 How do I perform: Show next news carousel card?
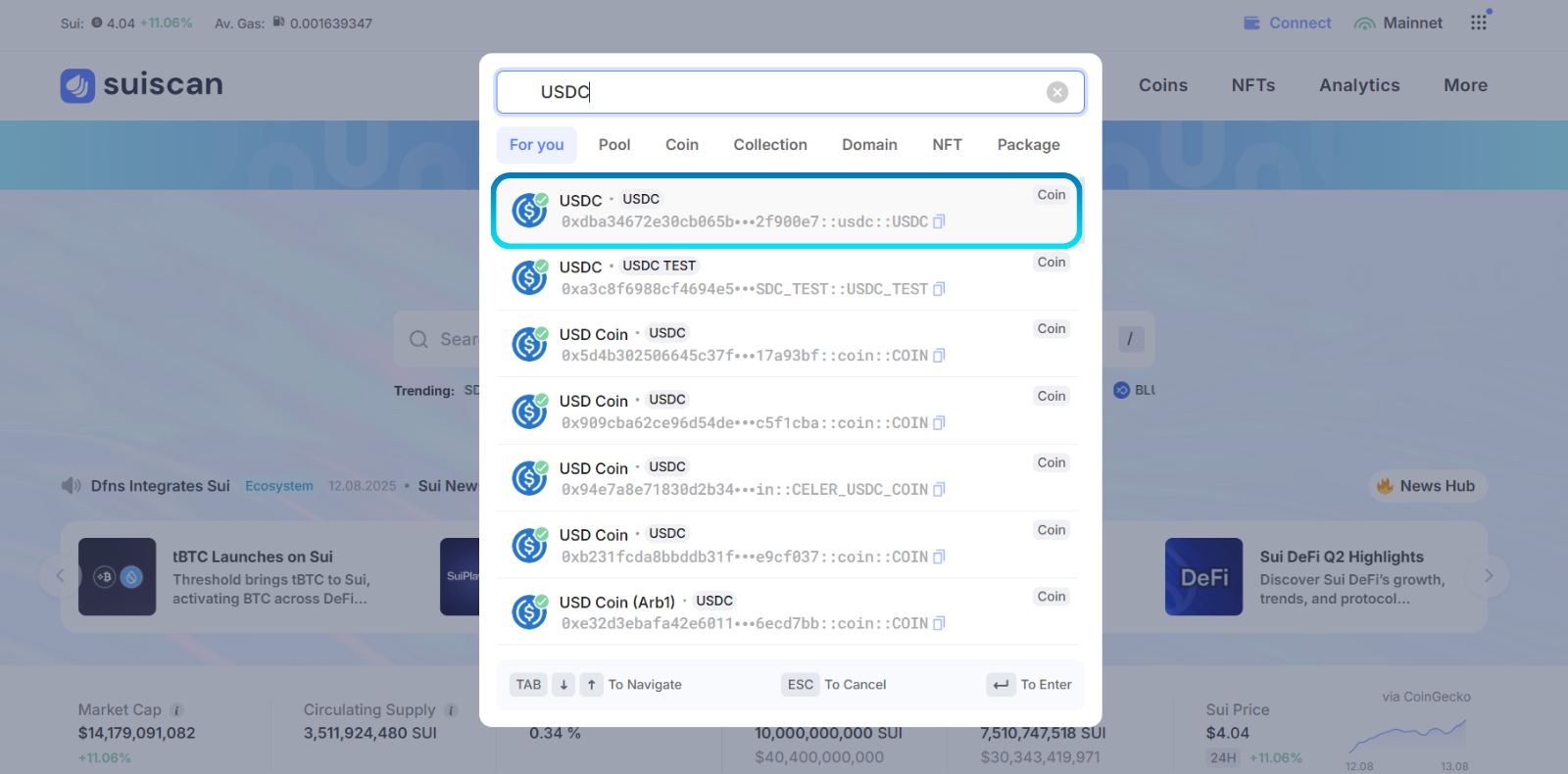(1489, 576)
